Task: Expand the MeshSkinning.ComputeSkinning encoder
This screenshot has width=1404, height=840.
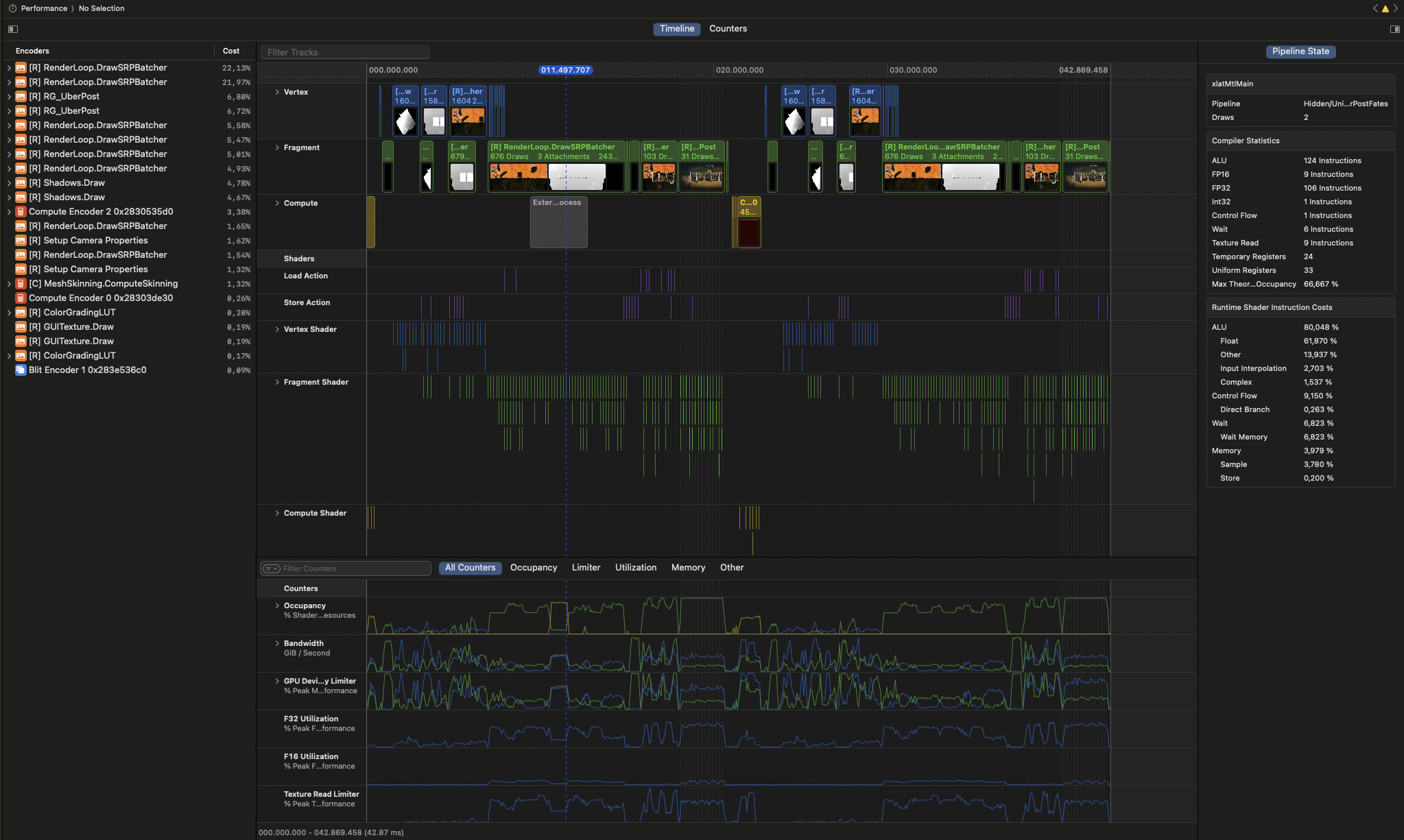Action: point(9,284)
